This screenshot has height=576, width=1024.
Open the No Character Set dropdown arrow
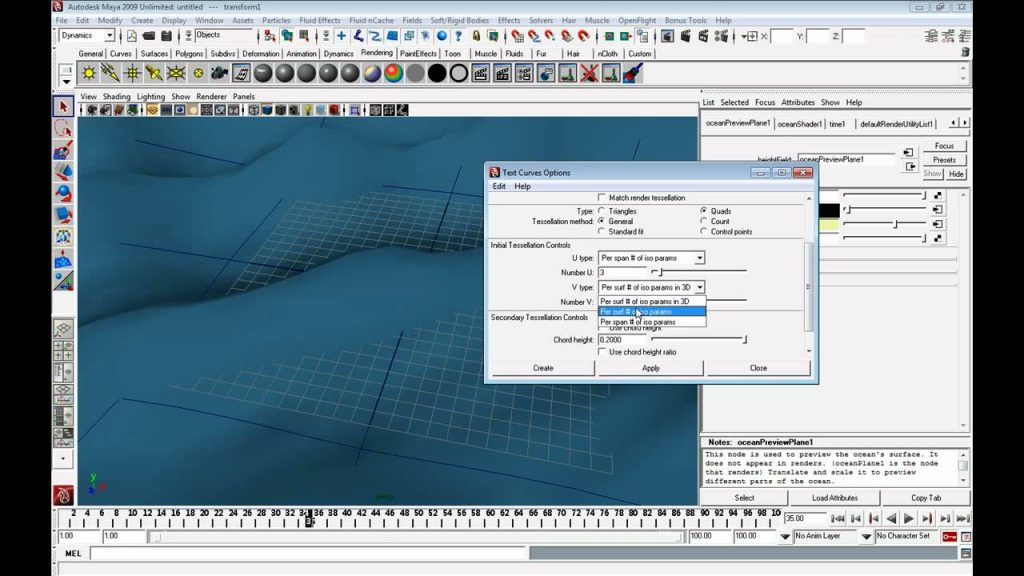(x=866, y=537)
